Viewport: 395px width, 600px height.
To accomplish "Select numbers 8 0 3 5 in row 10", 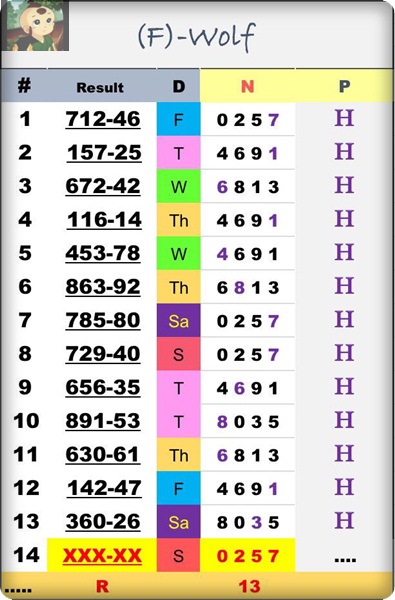I will (x=248, y=422).
